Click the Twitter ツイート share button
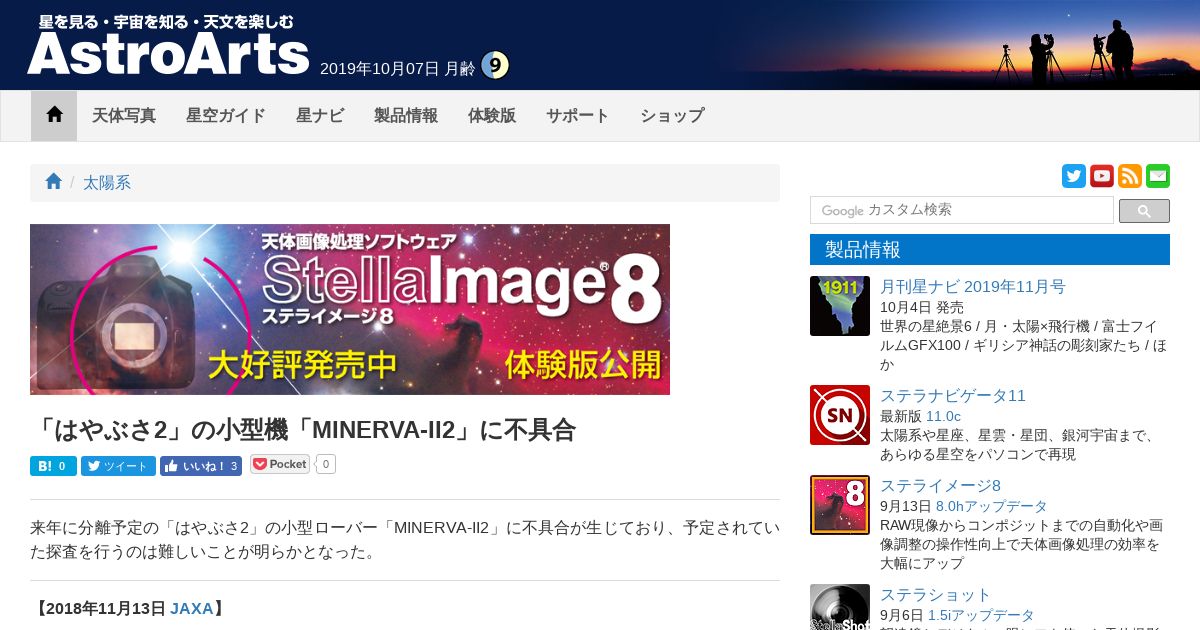 (x=118, y=466)
